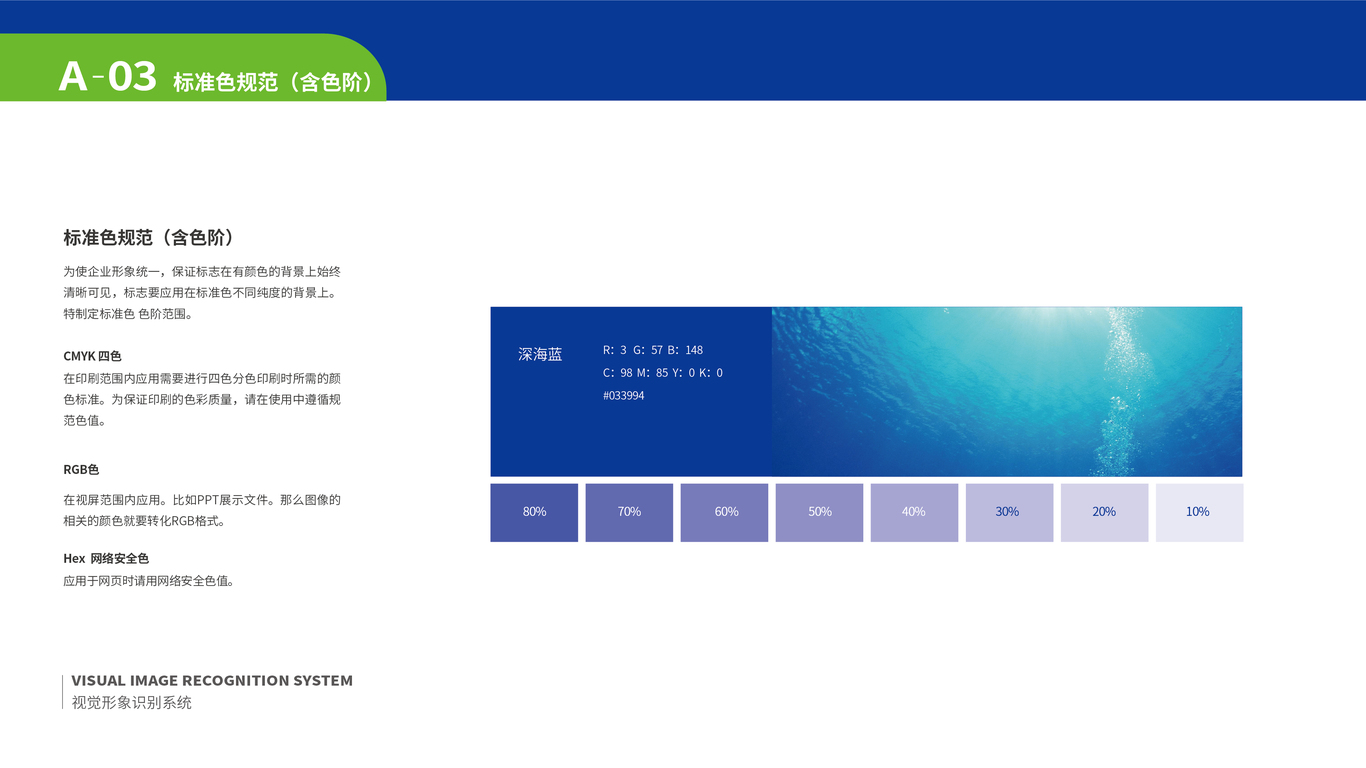This screenshot has width=1366, height=768.
Task: Select the 10% tint swatch
Action: pos(1199,513)
